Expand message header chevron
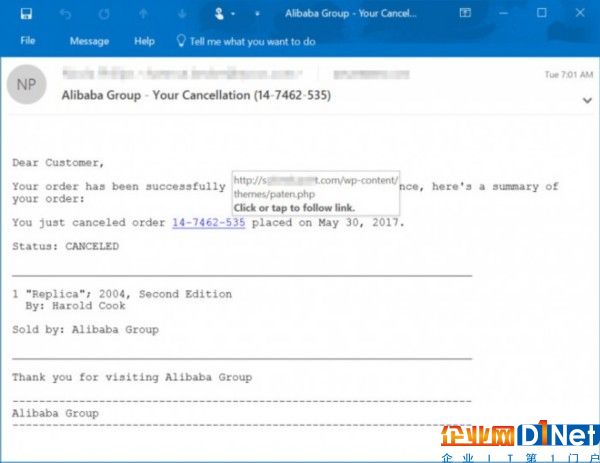Screen dimensions: 600x463 587,100
